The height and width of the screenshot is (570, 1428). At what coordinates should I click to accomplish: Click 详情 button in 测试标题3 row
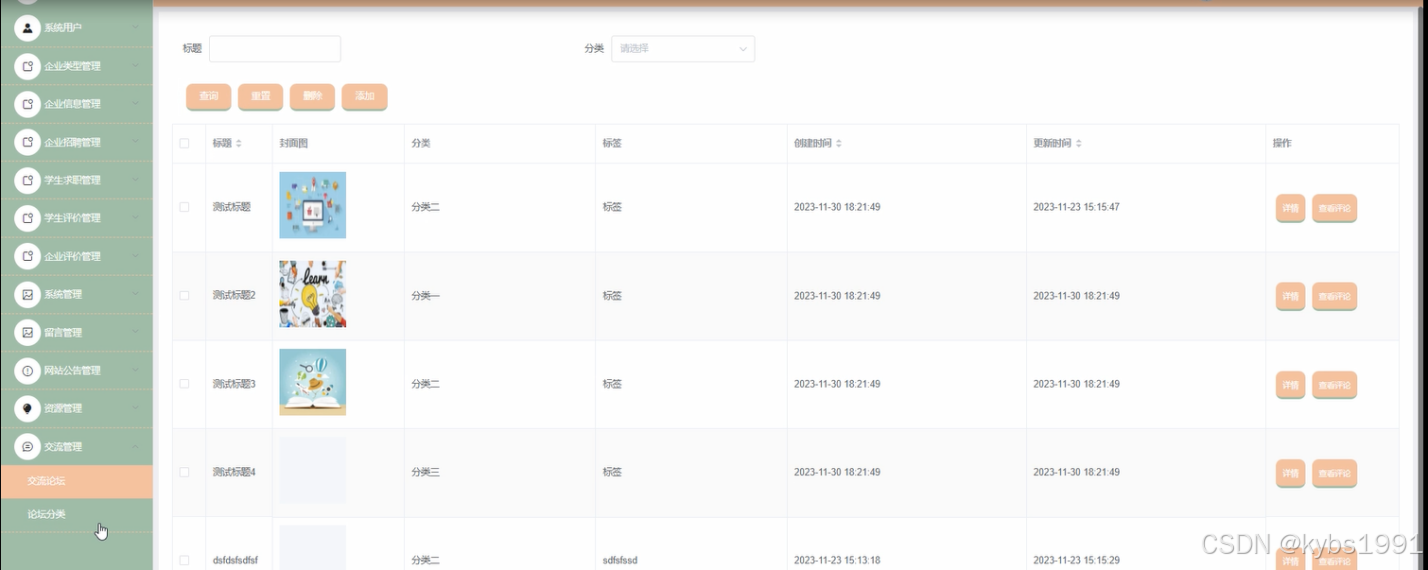click(1290, 385)
